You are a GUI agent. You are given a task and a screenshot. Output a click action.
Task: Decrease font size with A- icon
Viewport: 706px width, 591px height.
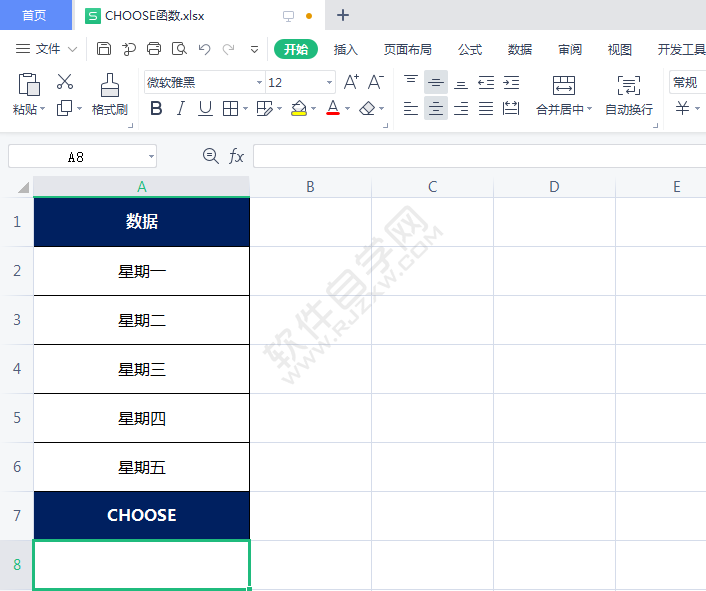(376, 82)
